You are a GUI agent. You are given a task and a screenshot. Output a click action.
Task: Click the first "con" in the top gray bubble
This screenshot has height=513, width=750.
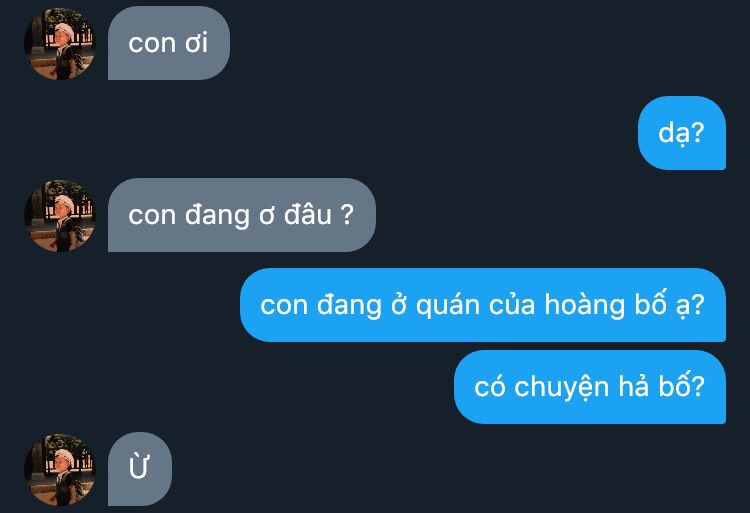(x=152, y=44)
